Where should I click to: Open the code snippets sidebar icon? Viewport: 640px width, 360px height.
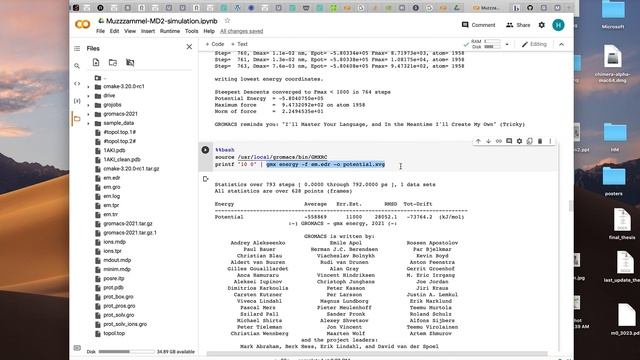coord(77,84)
